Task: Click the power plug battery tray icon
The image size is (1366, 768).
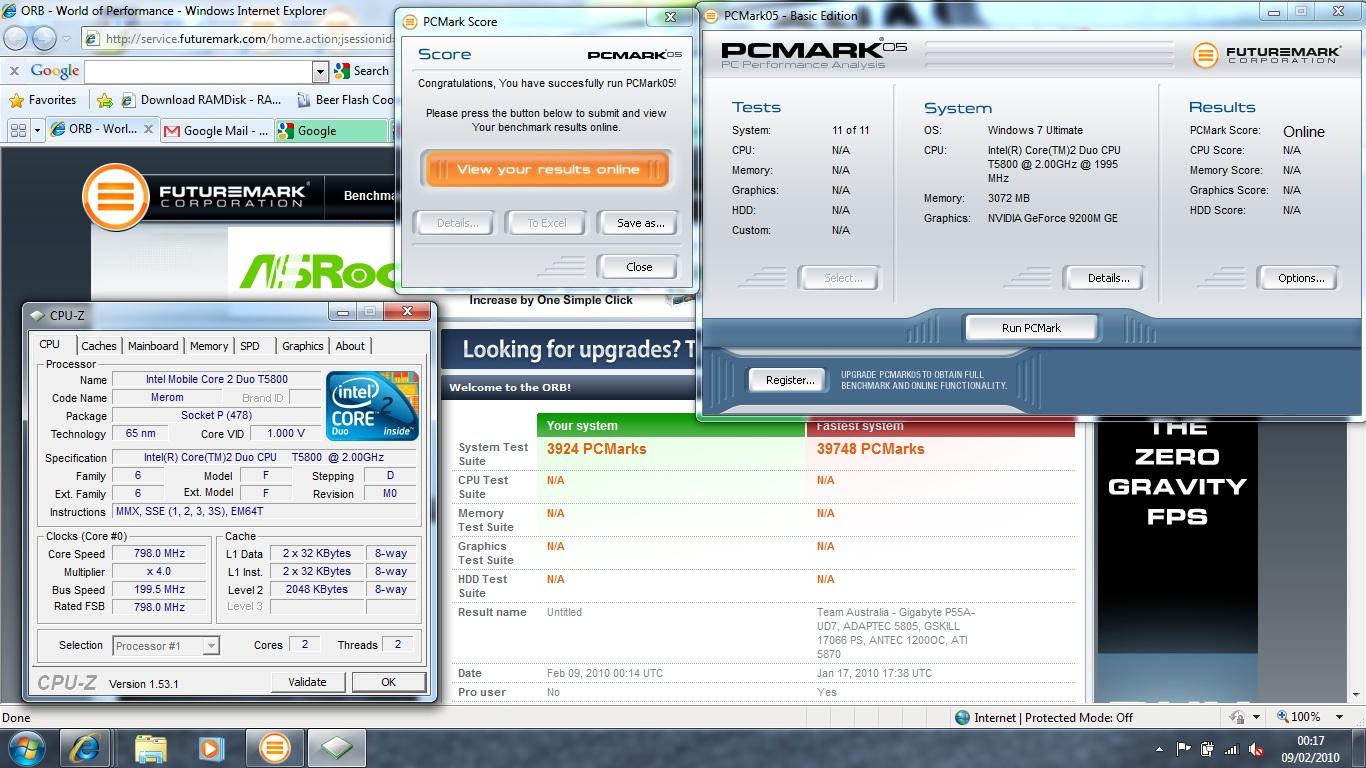Action: (1208, 748)
